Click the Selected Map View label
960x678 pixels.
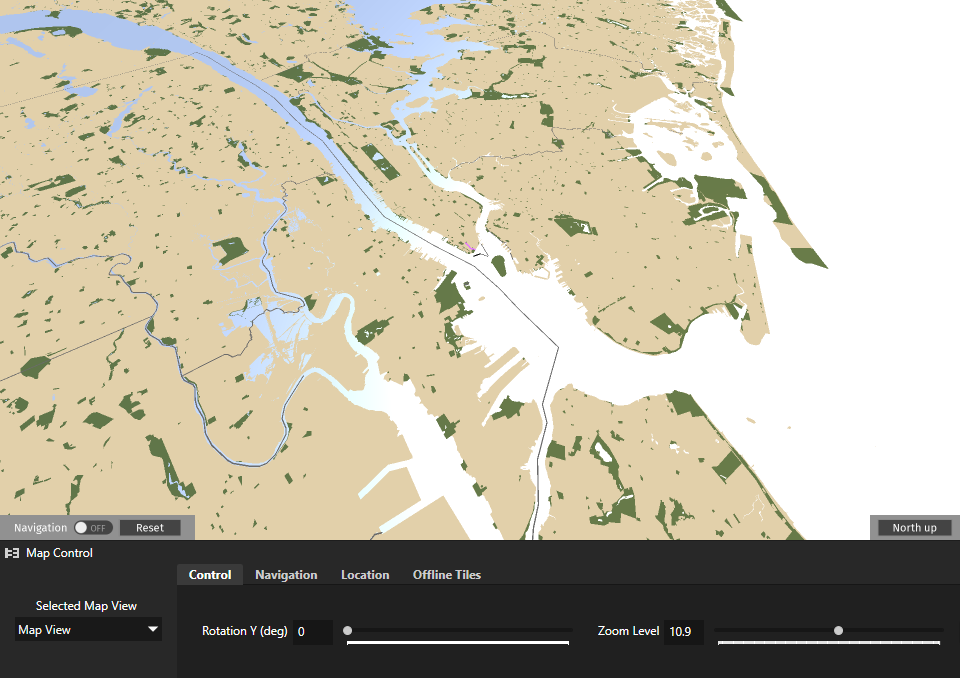[x=86, y=606]
